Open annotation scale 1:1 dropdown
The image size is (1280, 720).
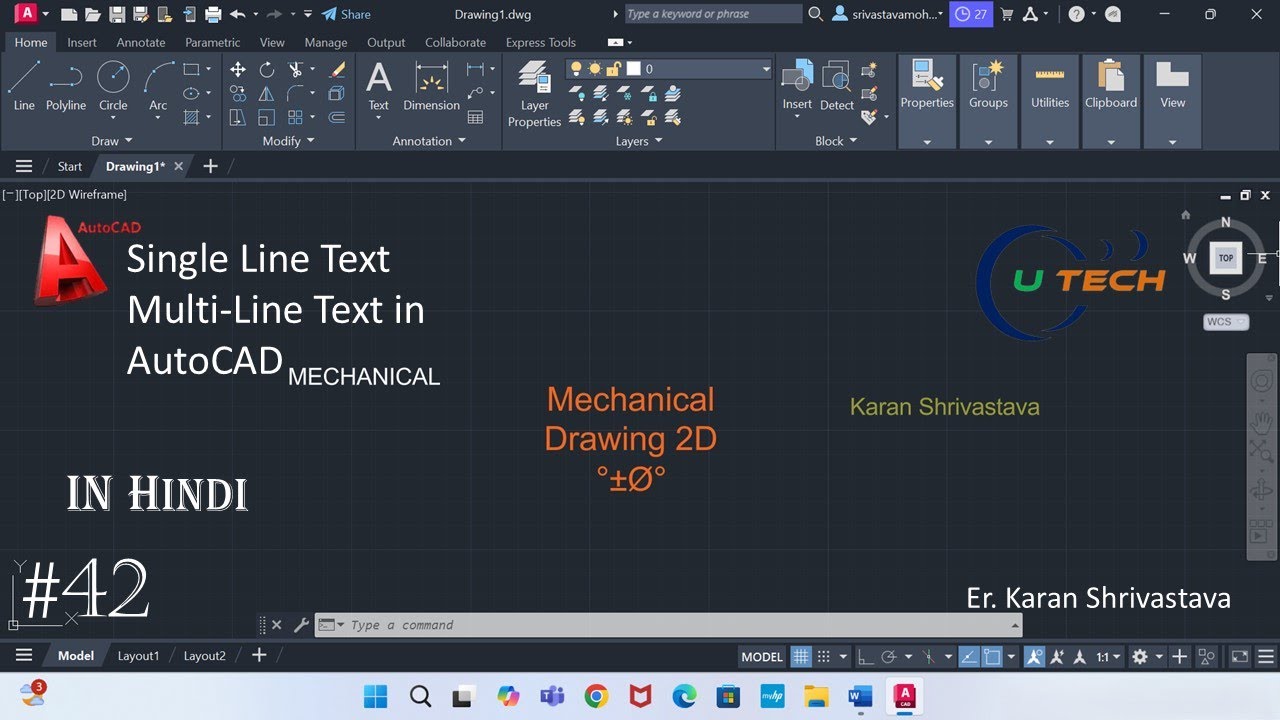(x=1107, y=657)
